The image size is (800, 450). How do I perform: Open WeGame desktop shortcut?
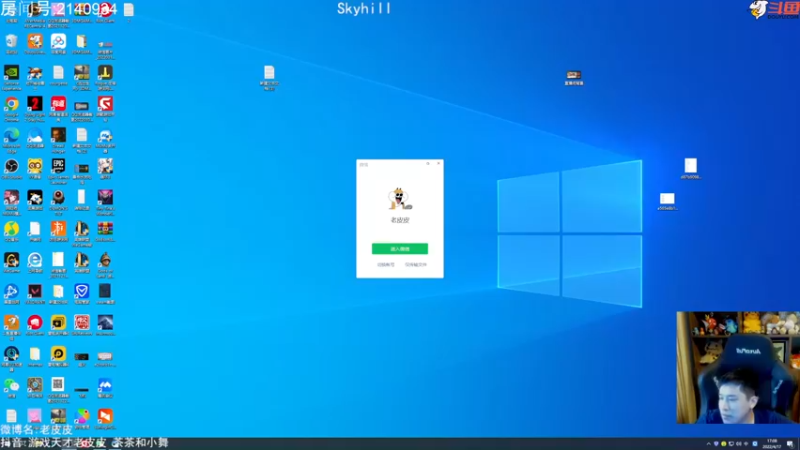[x=11, y=260]
